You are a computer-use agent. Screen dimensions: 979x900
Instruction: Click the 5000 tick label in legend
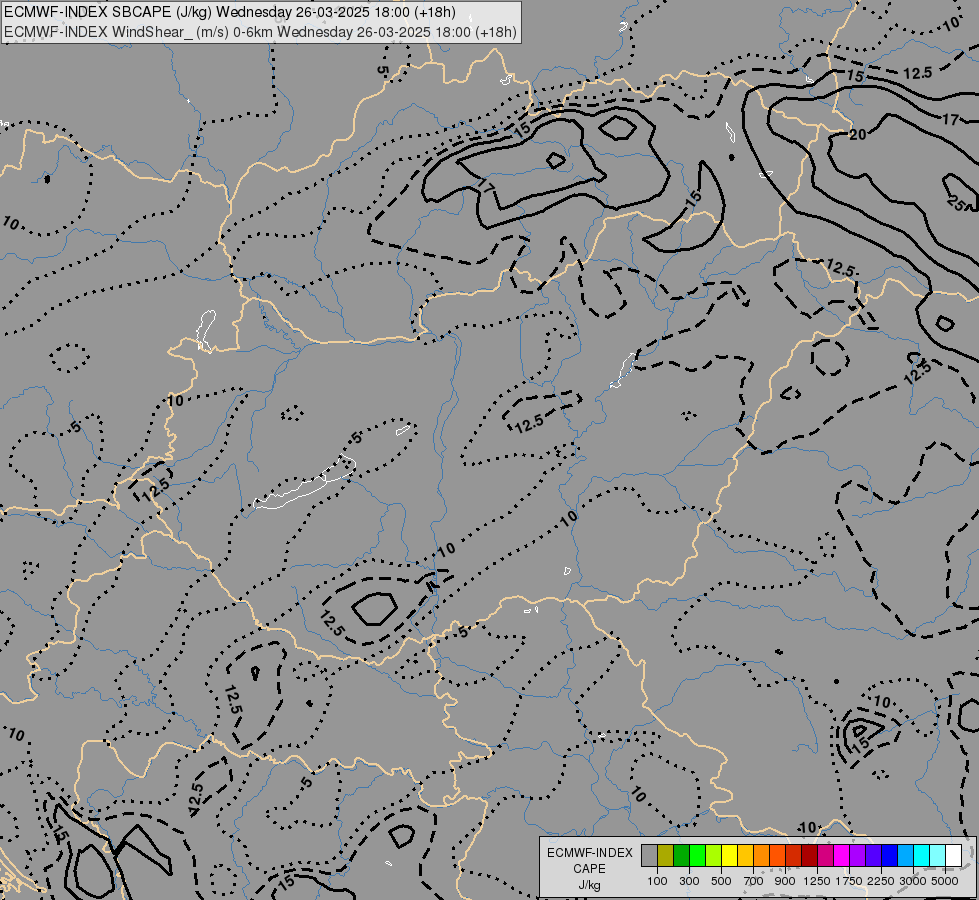[945, 881]
